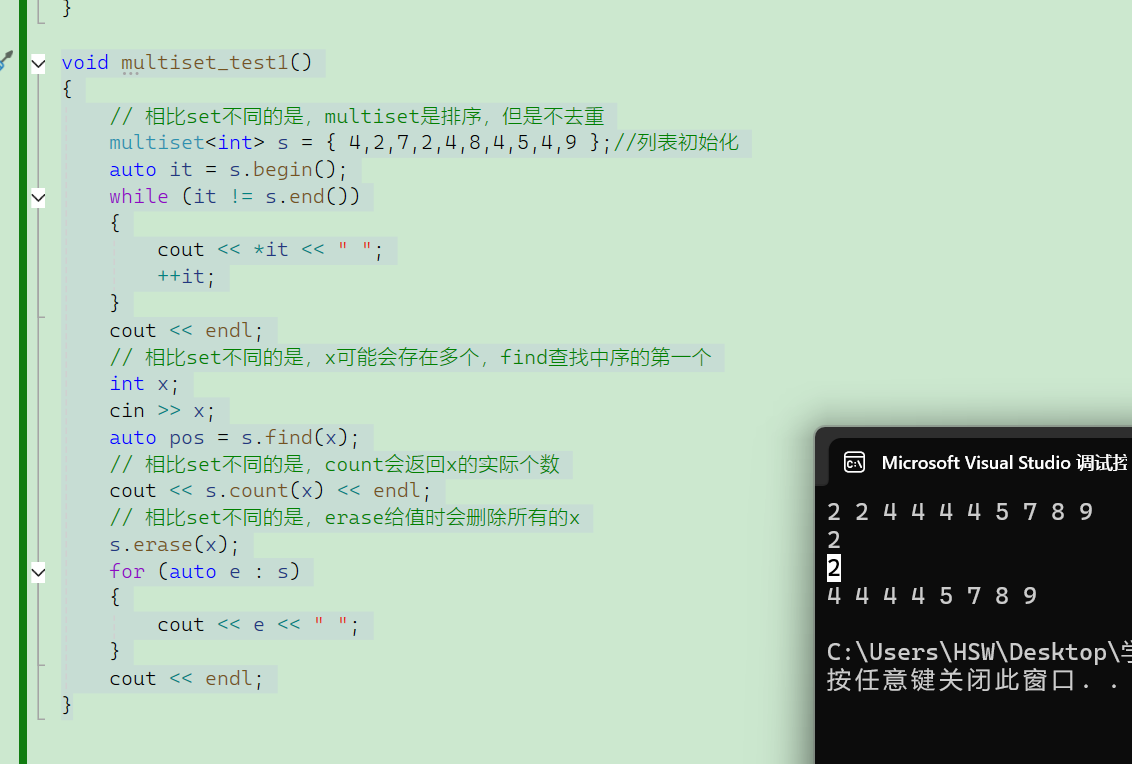This screenshot has width=1132, height=764.
Task: Click the comment about erase deleting all x
Action: click(x=344, y=518)
